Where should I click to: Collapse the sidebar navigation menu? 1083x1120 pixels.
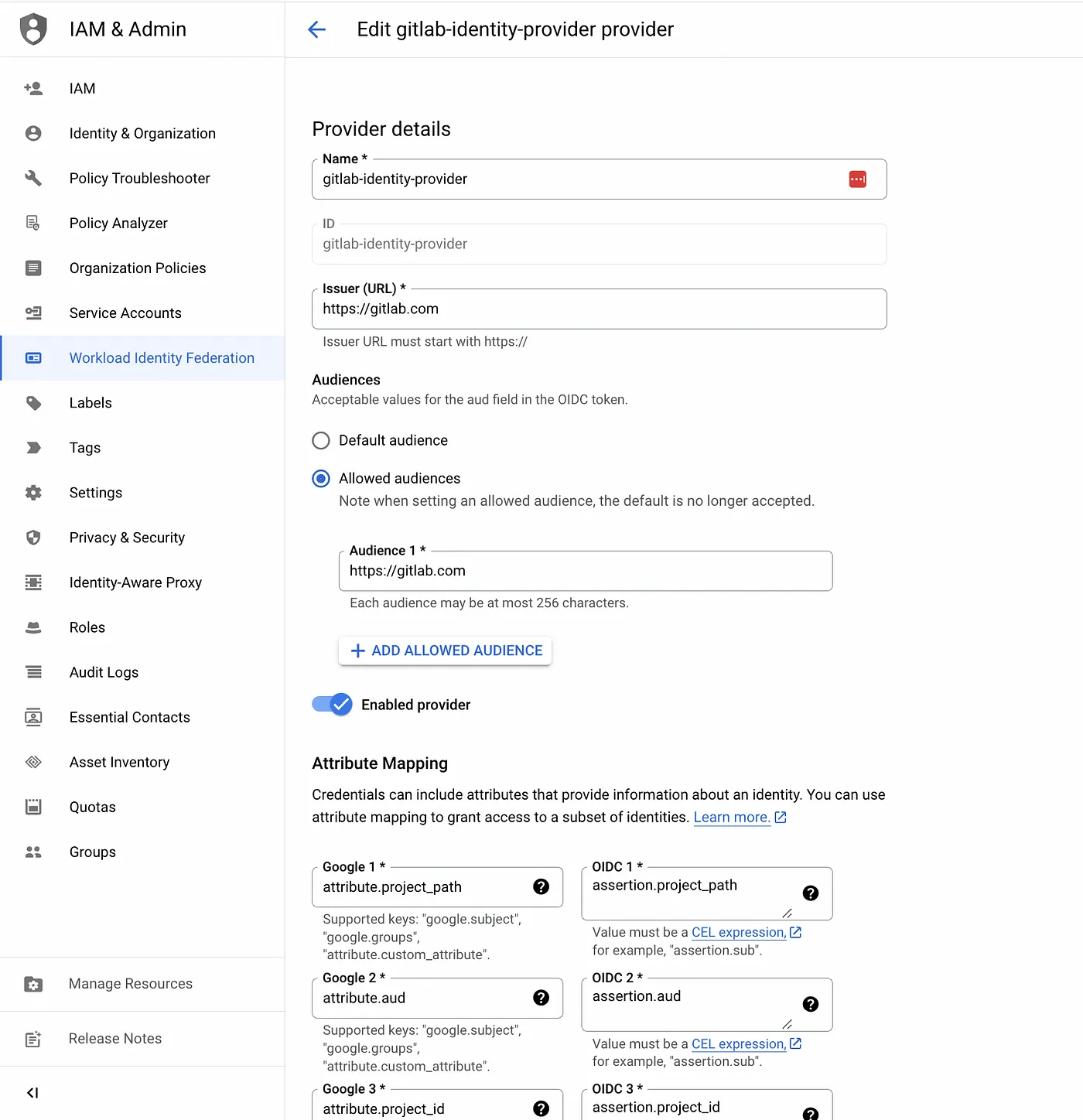click(32, 1093)
